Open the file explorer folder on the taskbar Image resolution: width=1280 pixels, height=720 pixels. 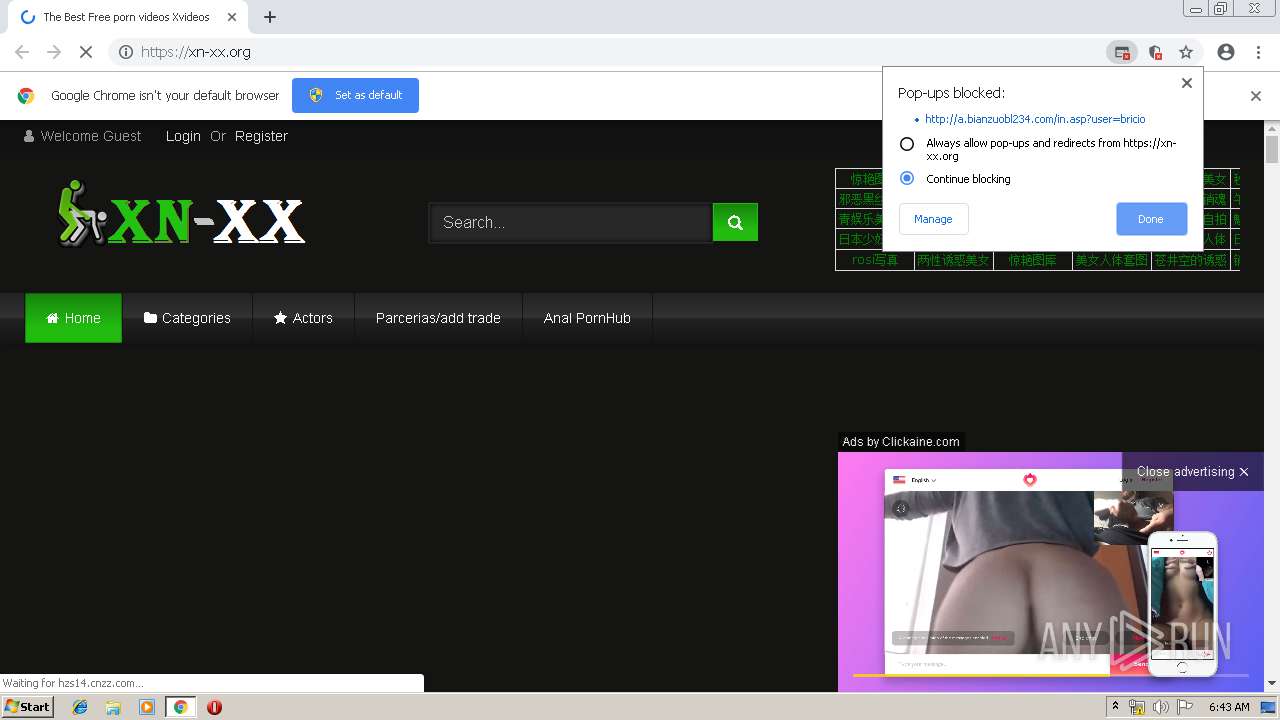click(x=113, y=707)
